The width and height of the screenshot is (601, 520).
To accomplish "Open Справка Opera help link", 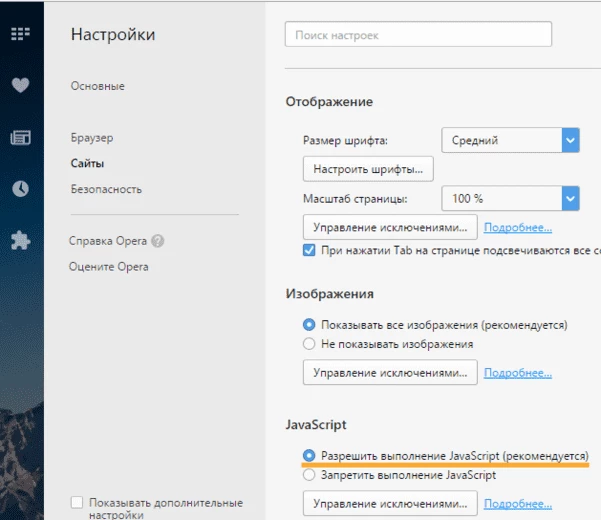I will (x=108, y=241).
